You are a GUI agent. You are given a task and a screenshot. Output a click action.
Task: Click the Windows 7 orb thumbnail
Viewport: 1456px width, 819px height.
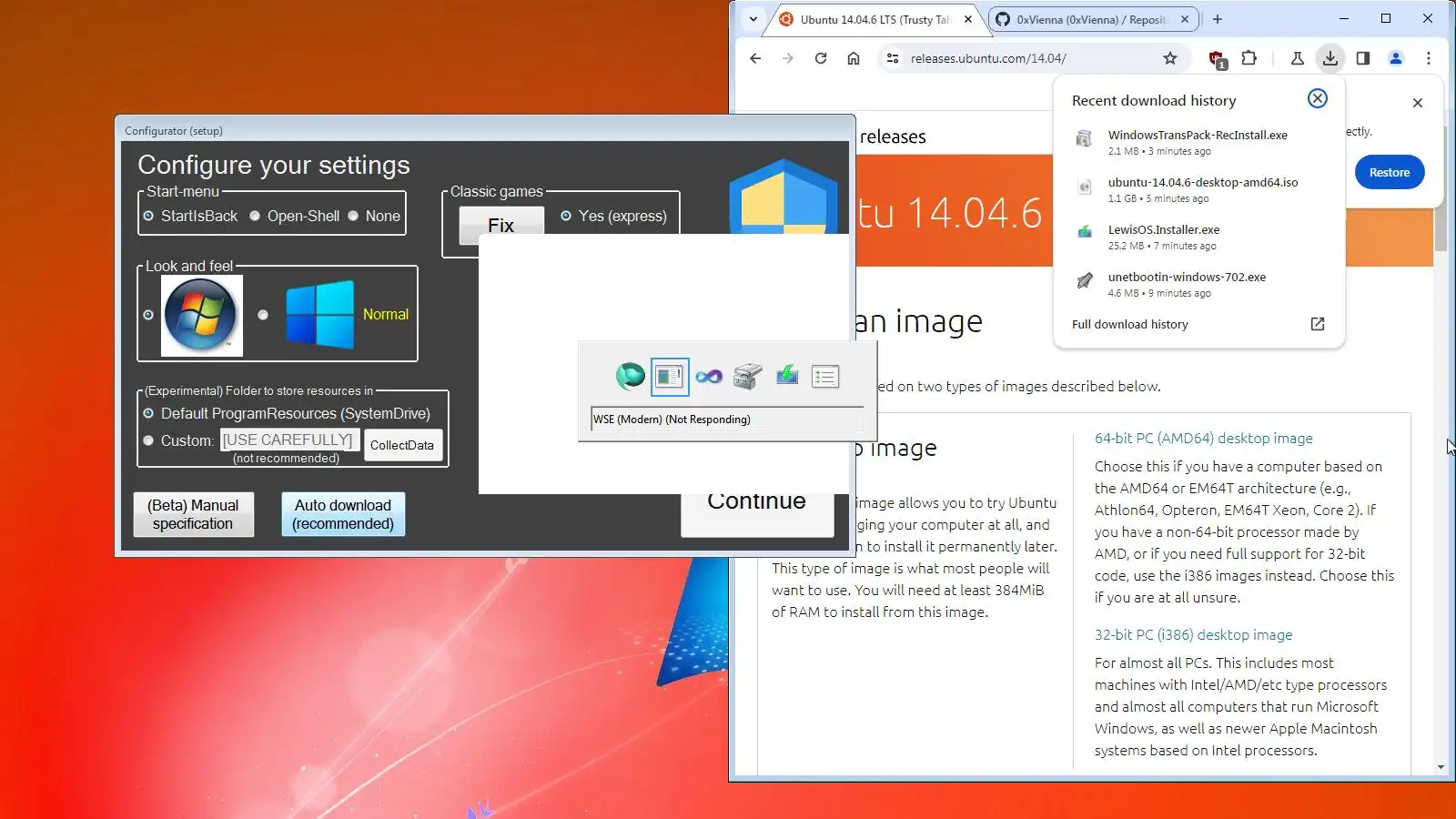tap(202, 315)
